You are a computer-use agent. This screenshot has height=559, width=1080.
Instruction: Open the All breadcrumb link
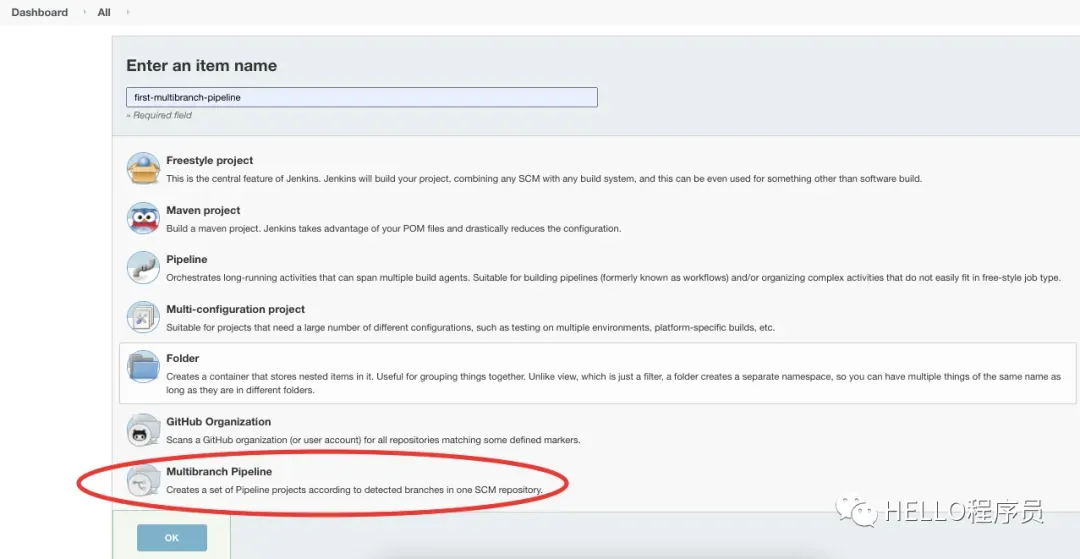coord(104,12)
